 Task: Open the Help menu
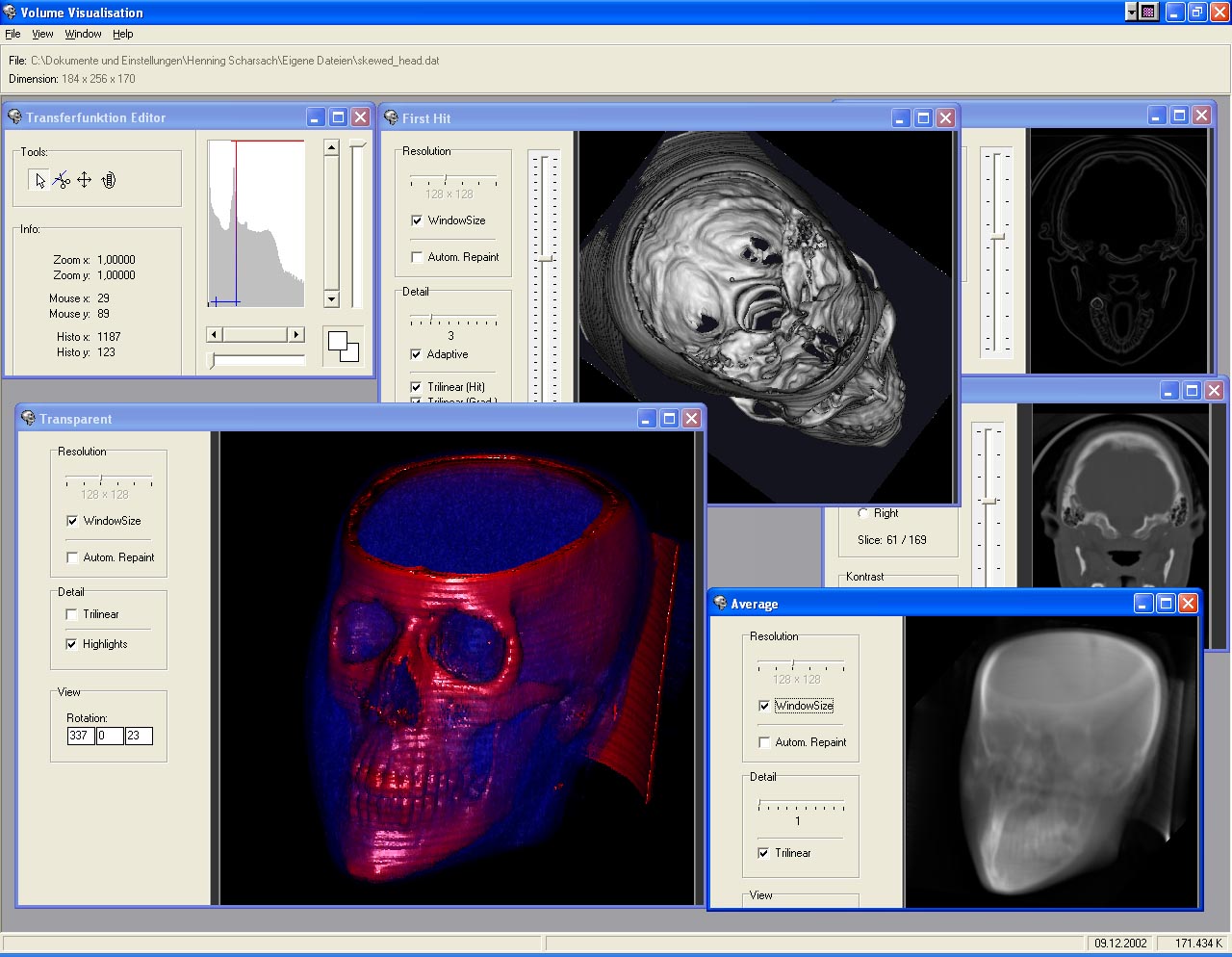click(x=122, y=34)
